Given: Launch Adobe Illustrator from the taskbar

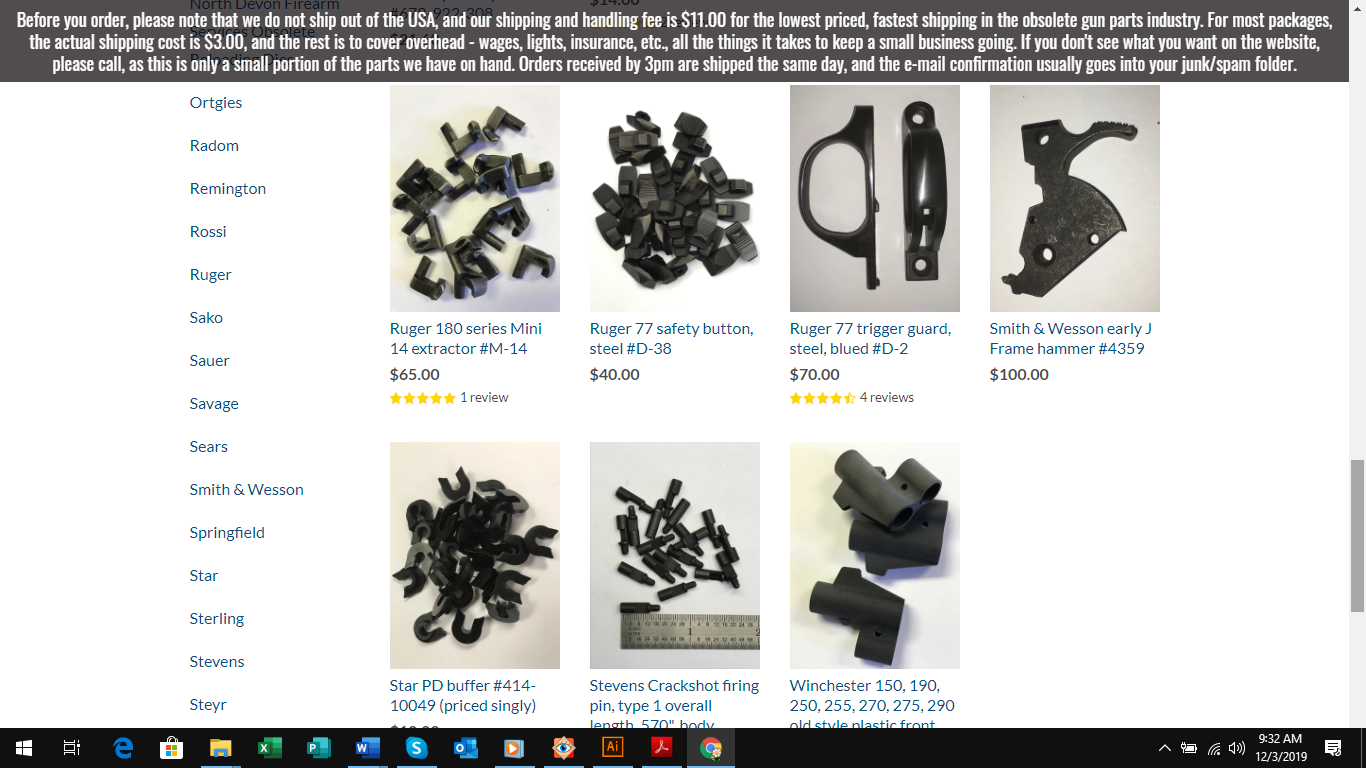Looking at the screenshot, I should [x=612, y=748].
